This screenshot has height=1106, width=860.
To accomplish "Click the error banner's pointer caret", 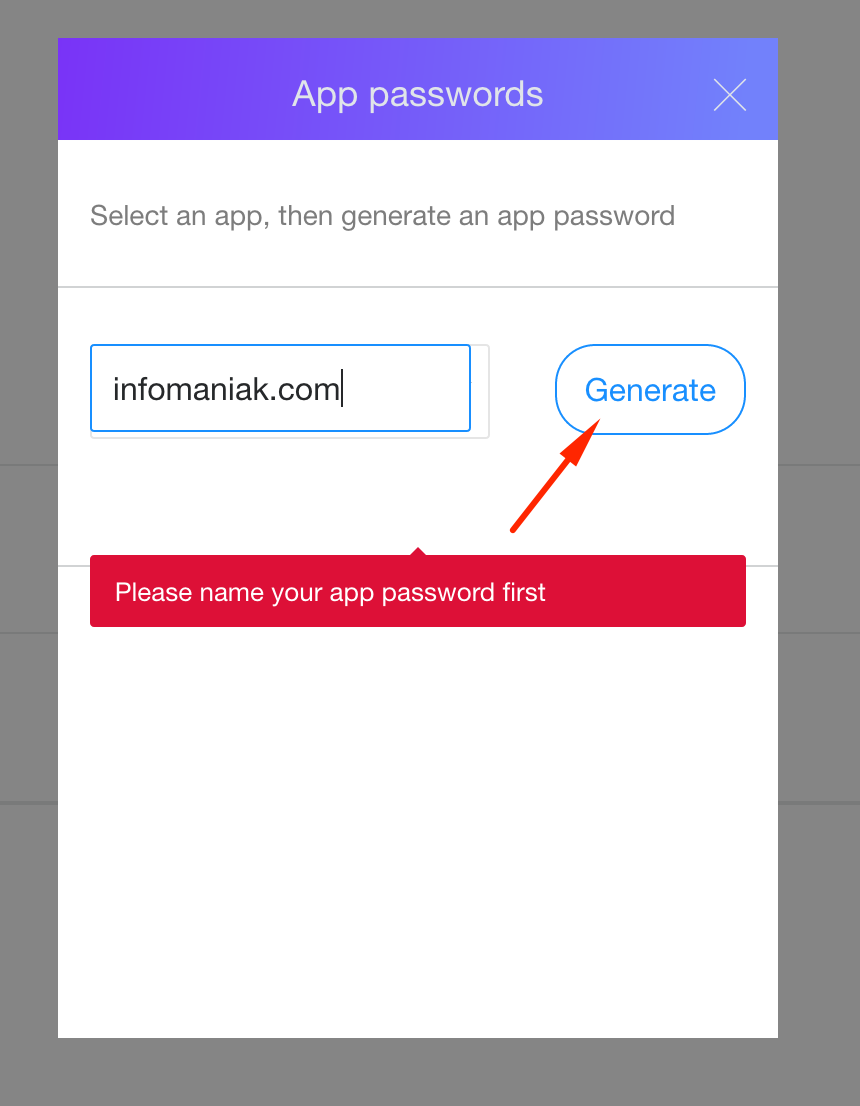I will tap(418, 551).
